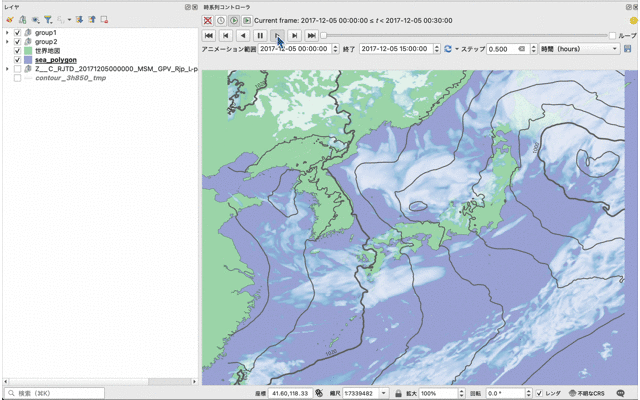Select animated temporal navigation icon

tap(234, 20)
